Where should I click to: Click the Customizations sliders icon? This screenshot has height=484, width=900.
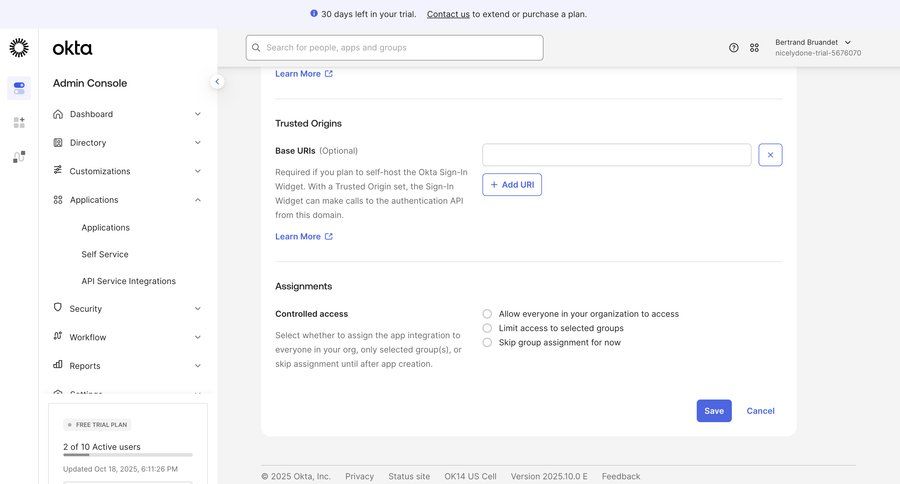point(58,171)
